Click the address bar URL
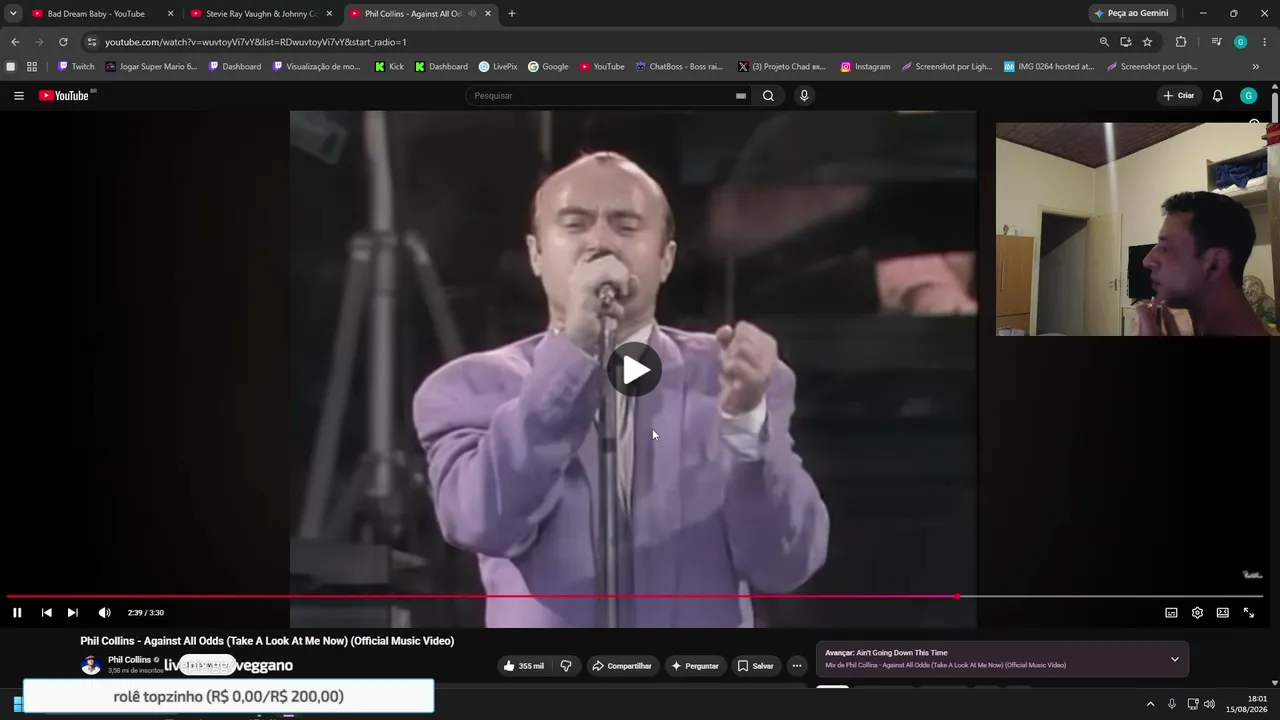Viewport: 1280px width, 720px height. [x=256, y=42]
